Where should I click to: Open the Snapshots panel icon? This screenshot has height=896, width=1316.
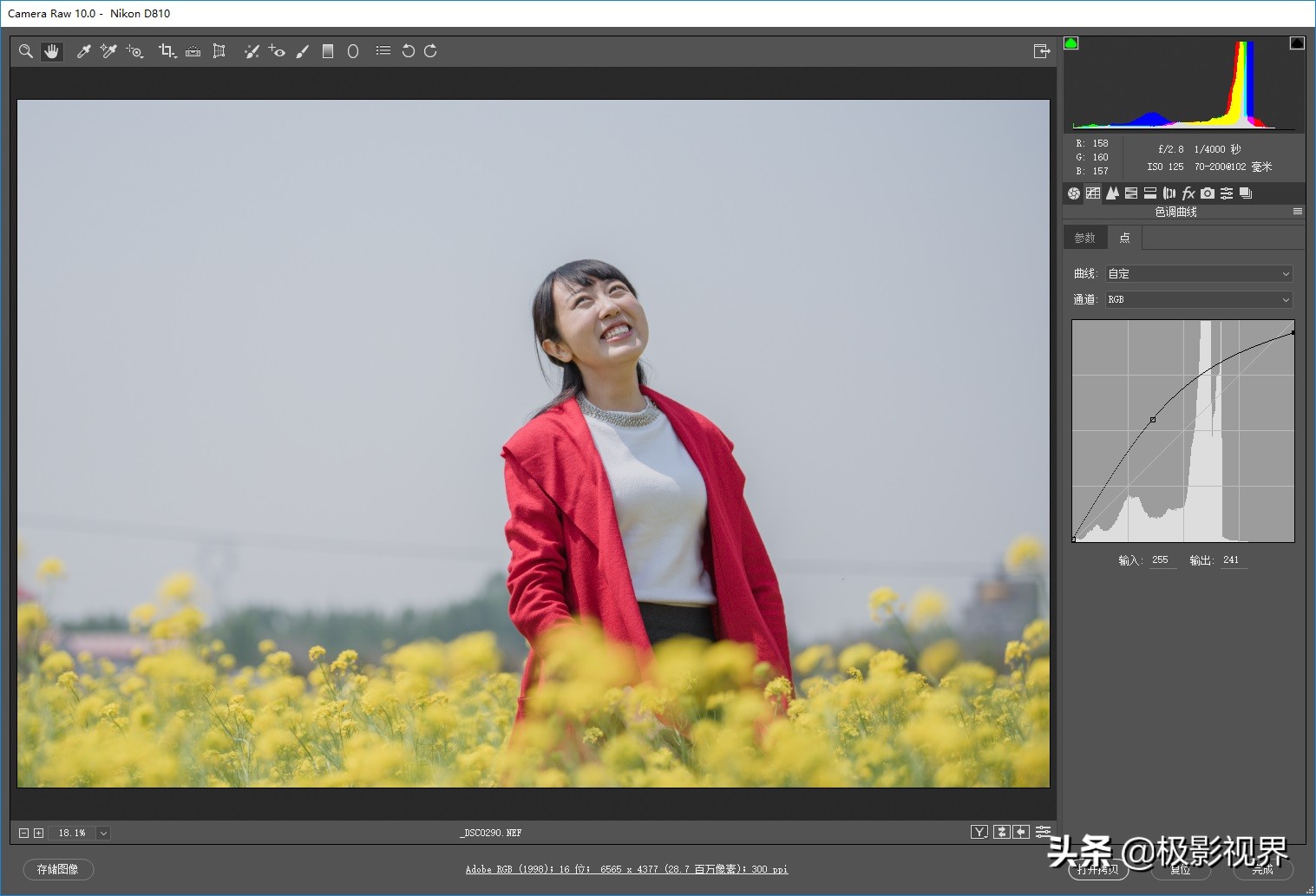coord(1246,193)
